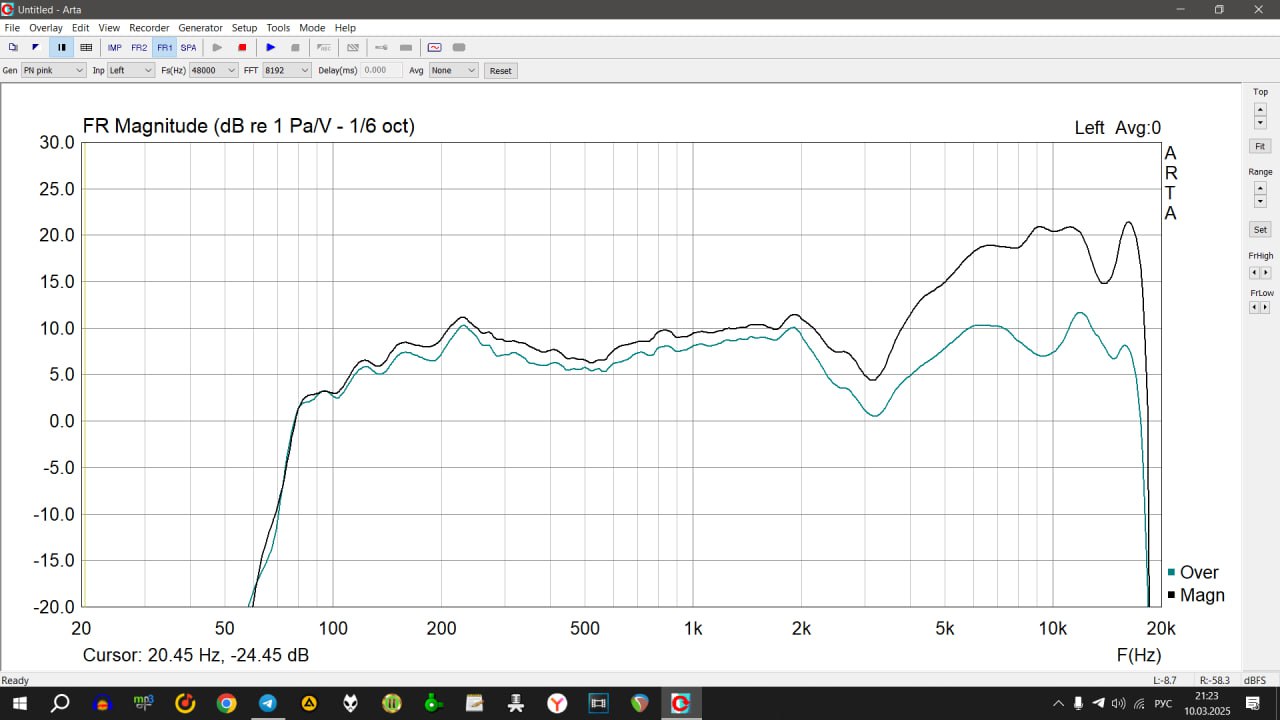Open the Fs(Hz) sampling rate dropdown

click(x=214, y=70)
